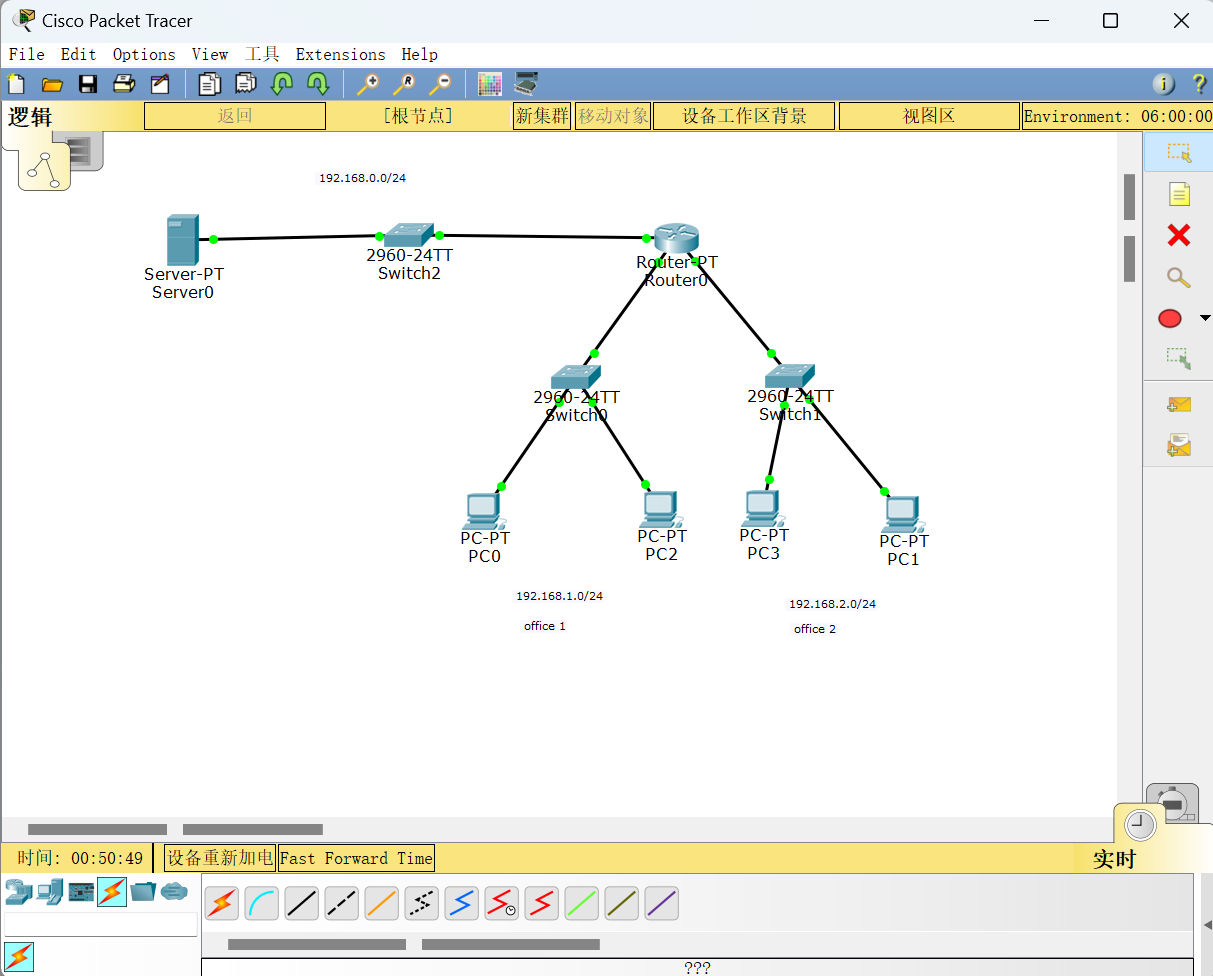Redo with the right green arrow
Viewport: 1213px width, 976px height.
(x=318, y=84)
